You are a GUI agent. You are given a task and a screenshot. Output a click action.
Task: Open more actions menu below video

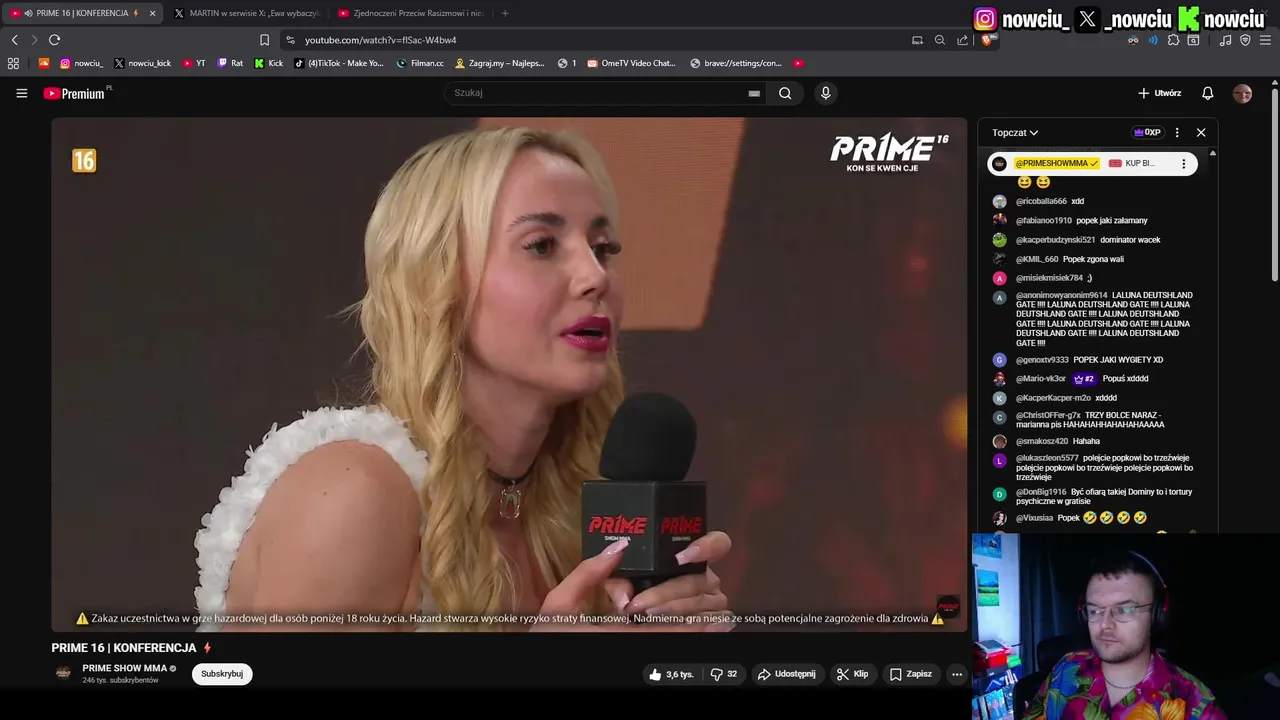coord(957,674)
